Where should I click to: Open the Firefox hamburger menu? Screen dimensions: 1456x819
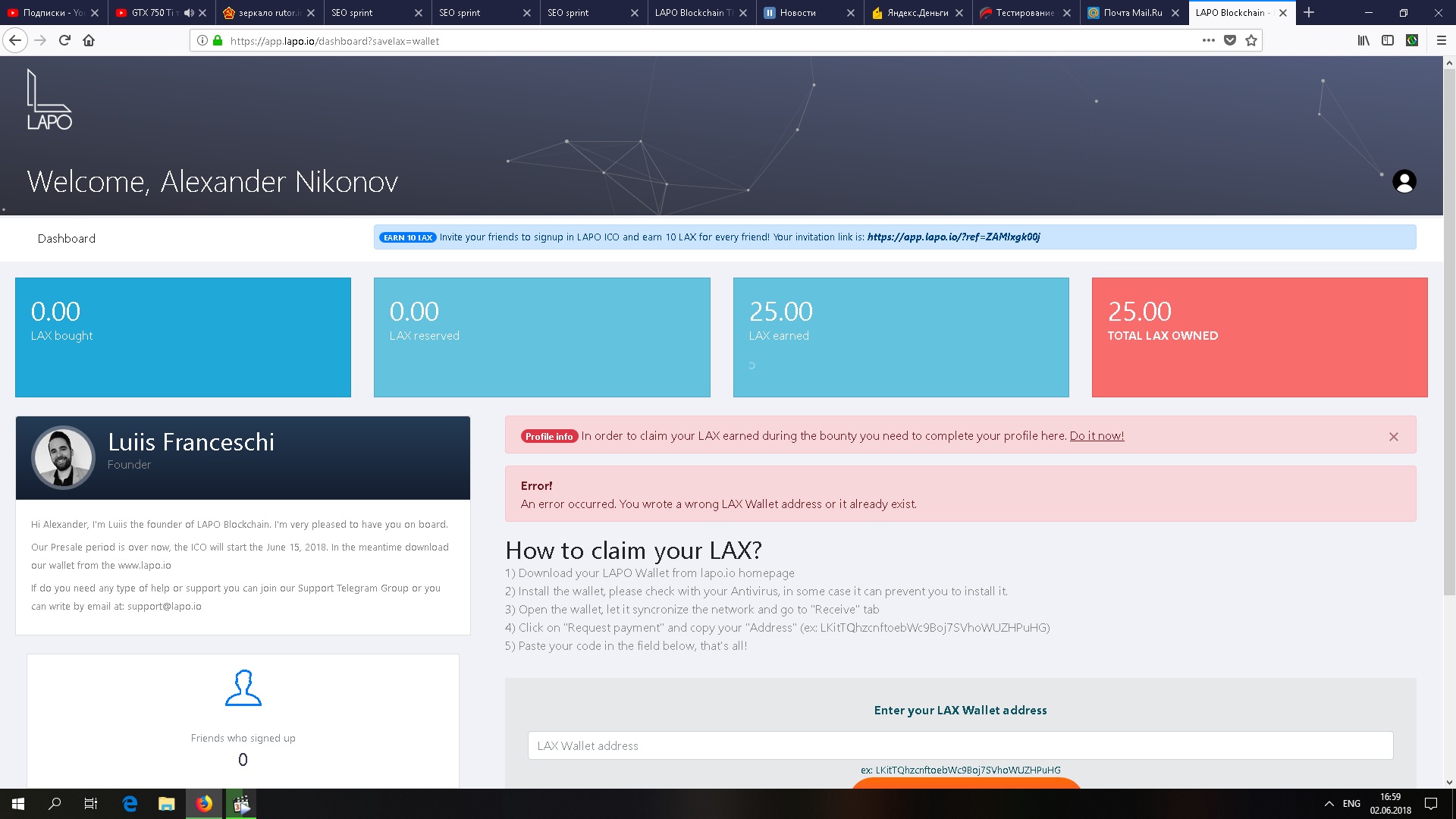click(x=1442, y=40)
